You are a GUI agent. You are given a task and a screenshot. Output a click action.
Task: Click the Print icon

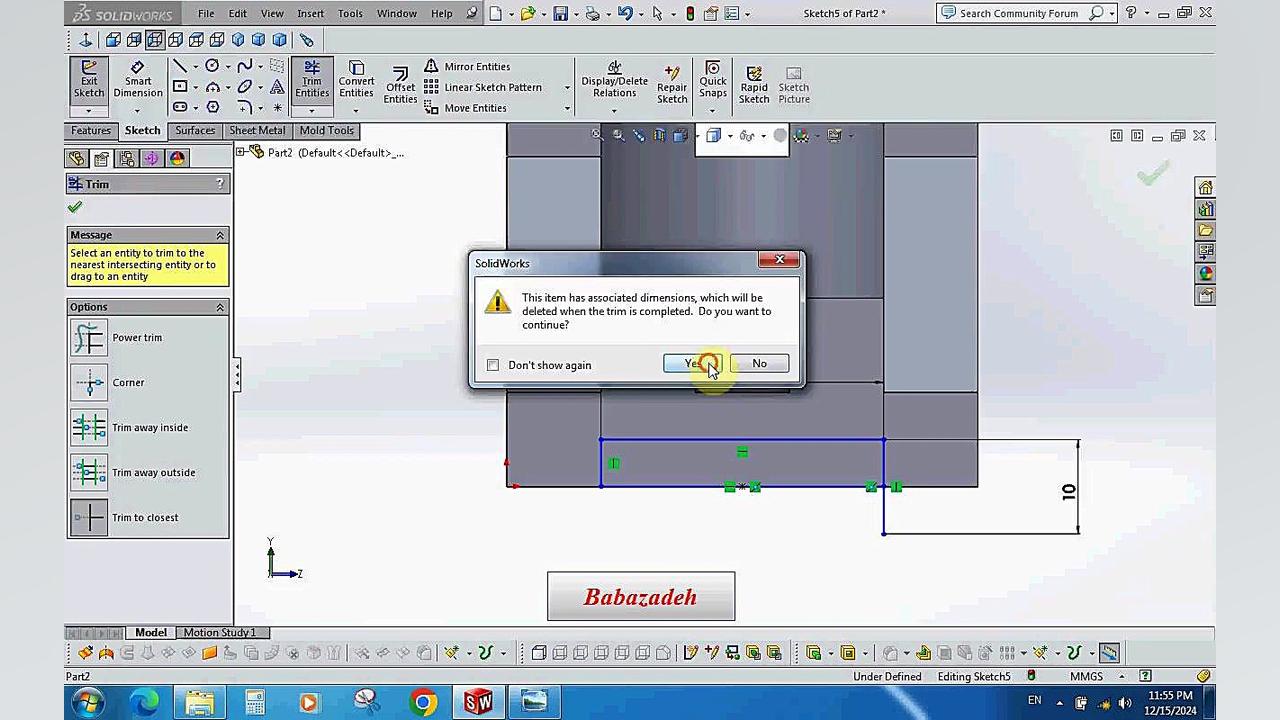pos(593,13)
